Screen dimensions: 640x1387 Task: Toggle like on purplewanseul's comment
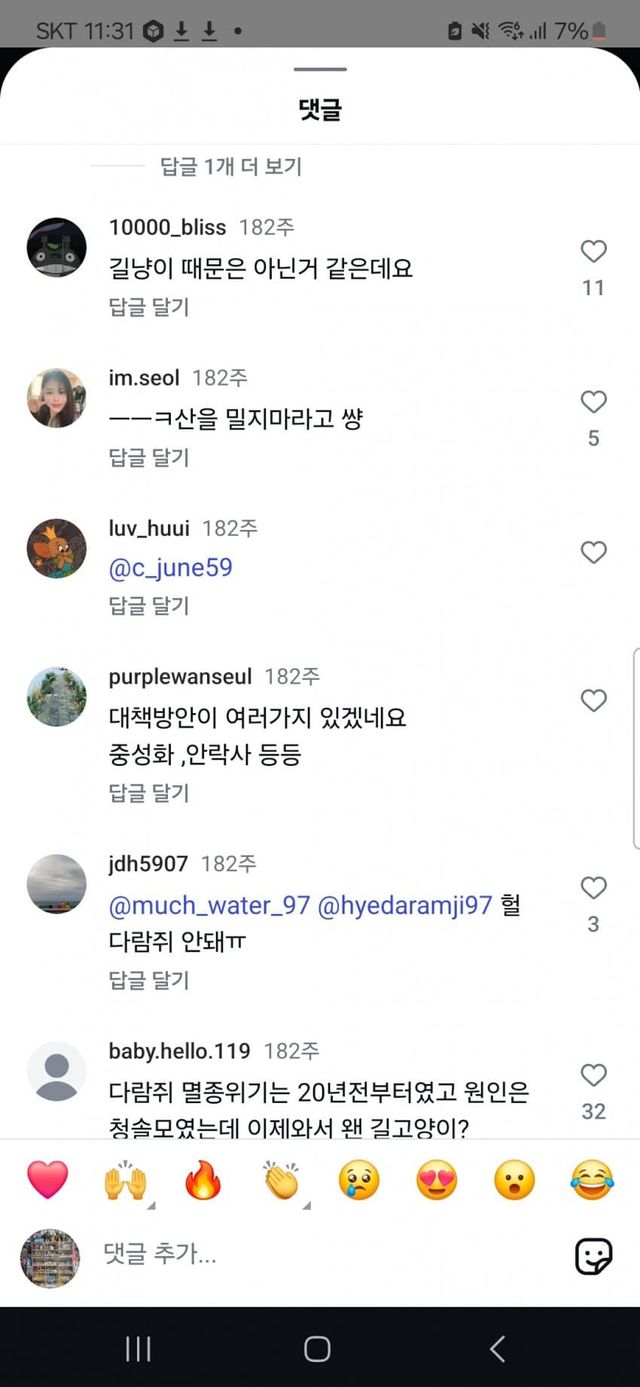click(593, 701)
